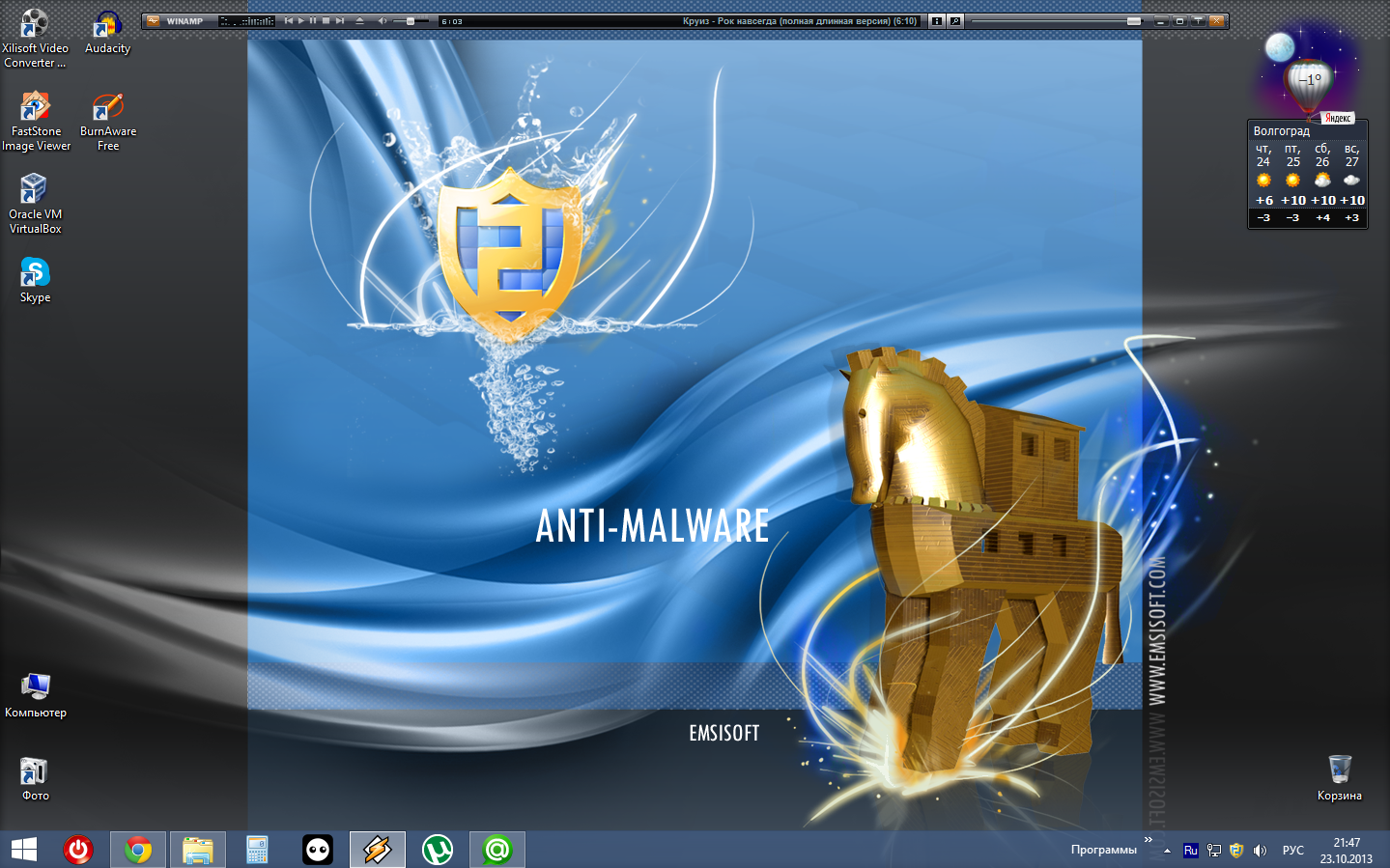This screenshot has width=1390, height=868.
Task: Switch input language via РУС indicator
Action: point(1293,851)
